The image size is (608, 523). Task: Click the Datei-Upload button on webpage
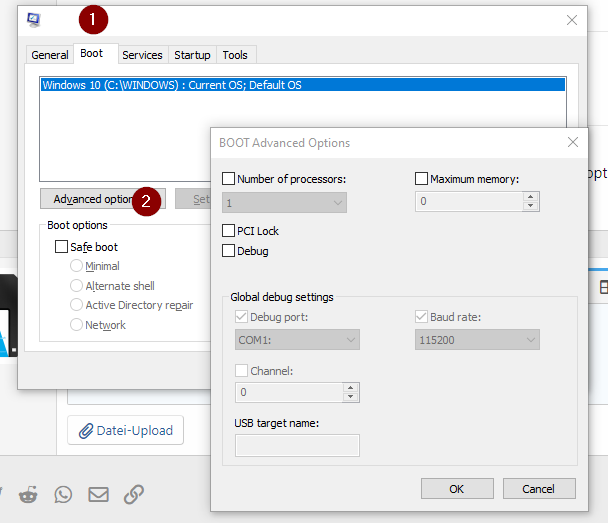[126, 430]
